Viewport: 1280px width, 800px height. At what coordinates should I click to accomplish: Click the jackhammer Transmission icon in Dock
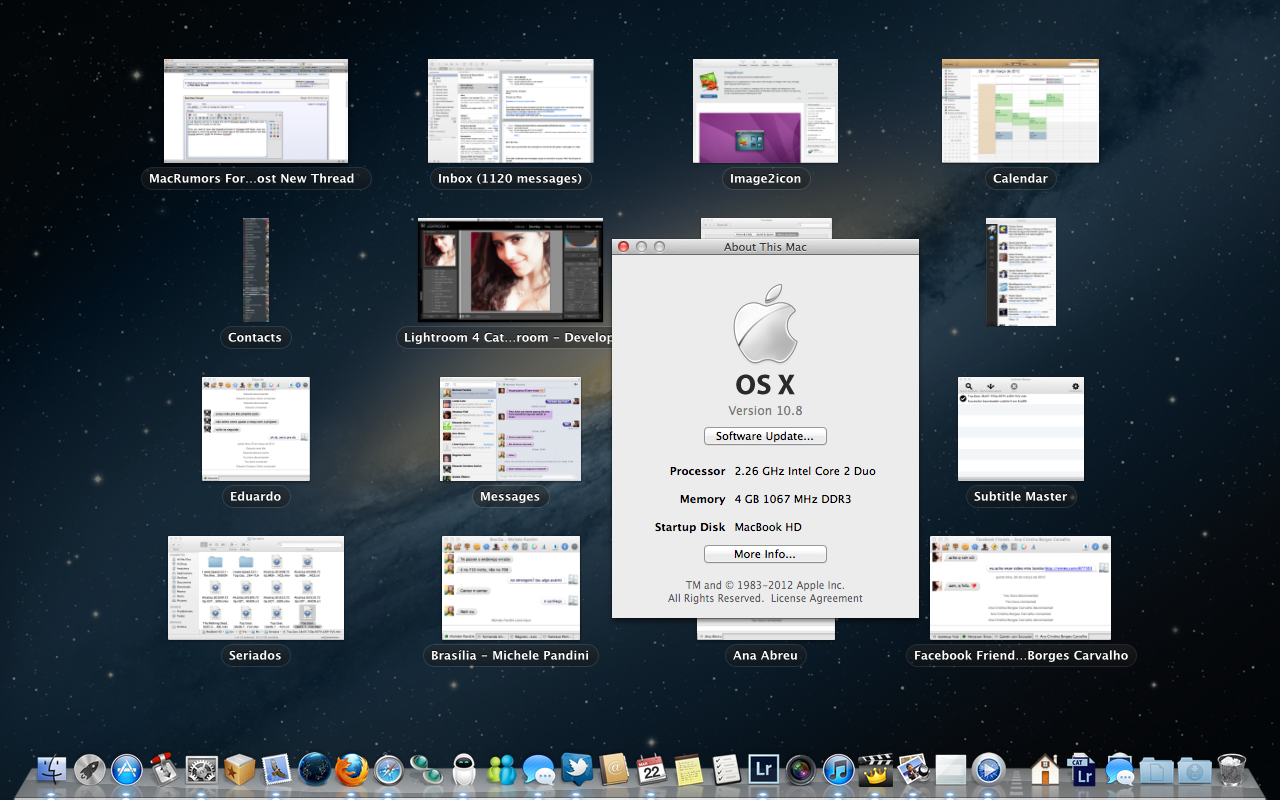pos(164,769)
